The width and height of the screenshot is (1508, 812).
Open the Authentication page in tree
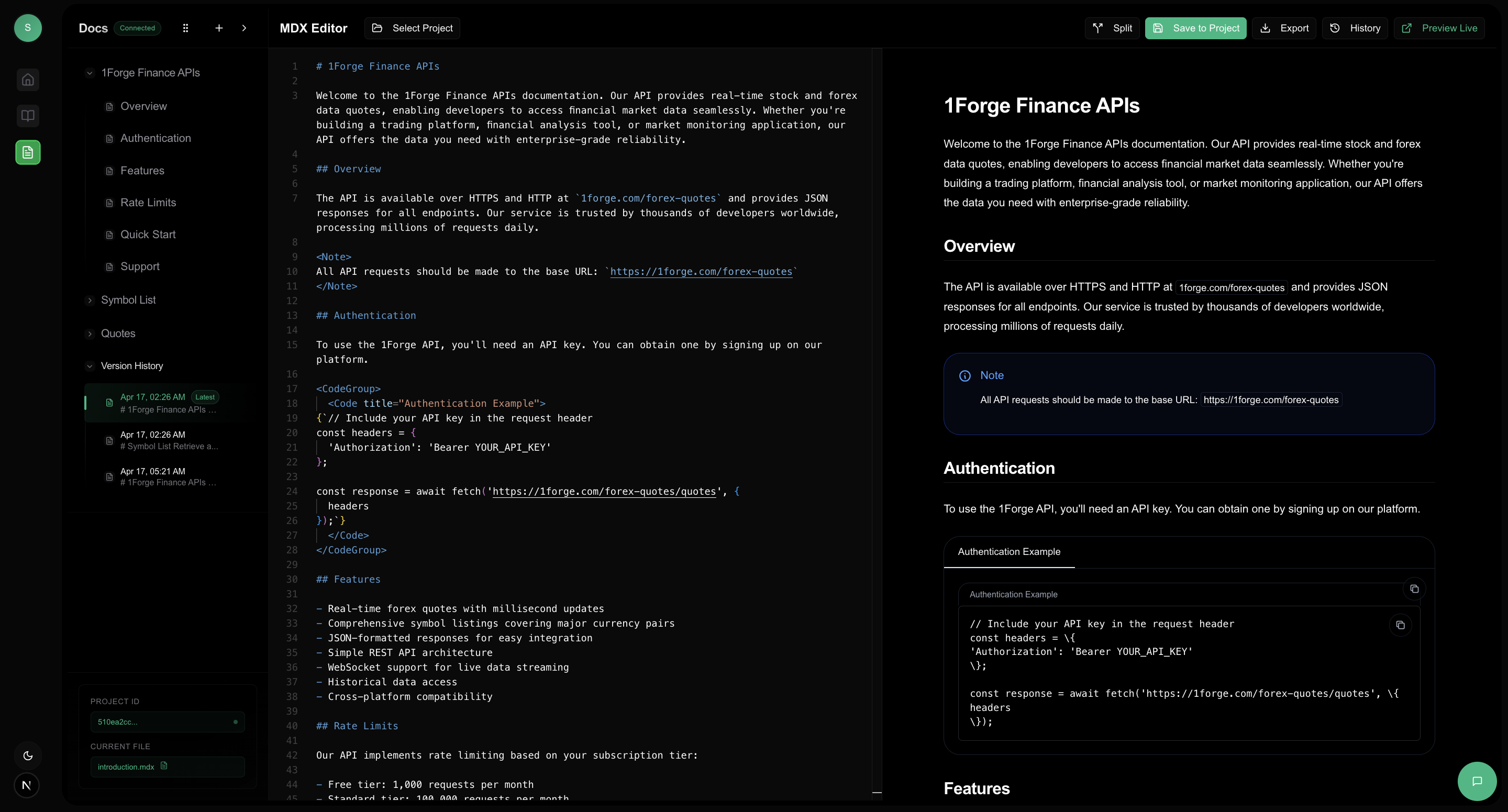156,138
